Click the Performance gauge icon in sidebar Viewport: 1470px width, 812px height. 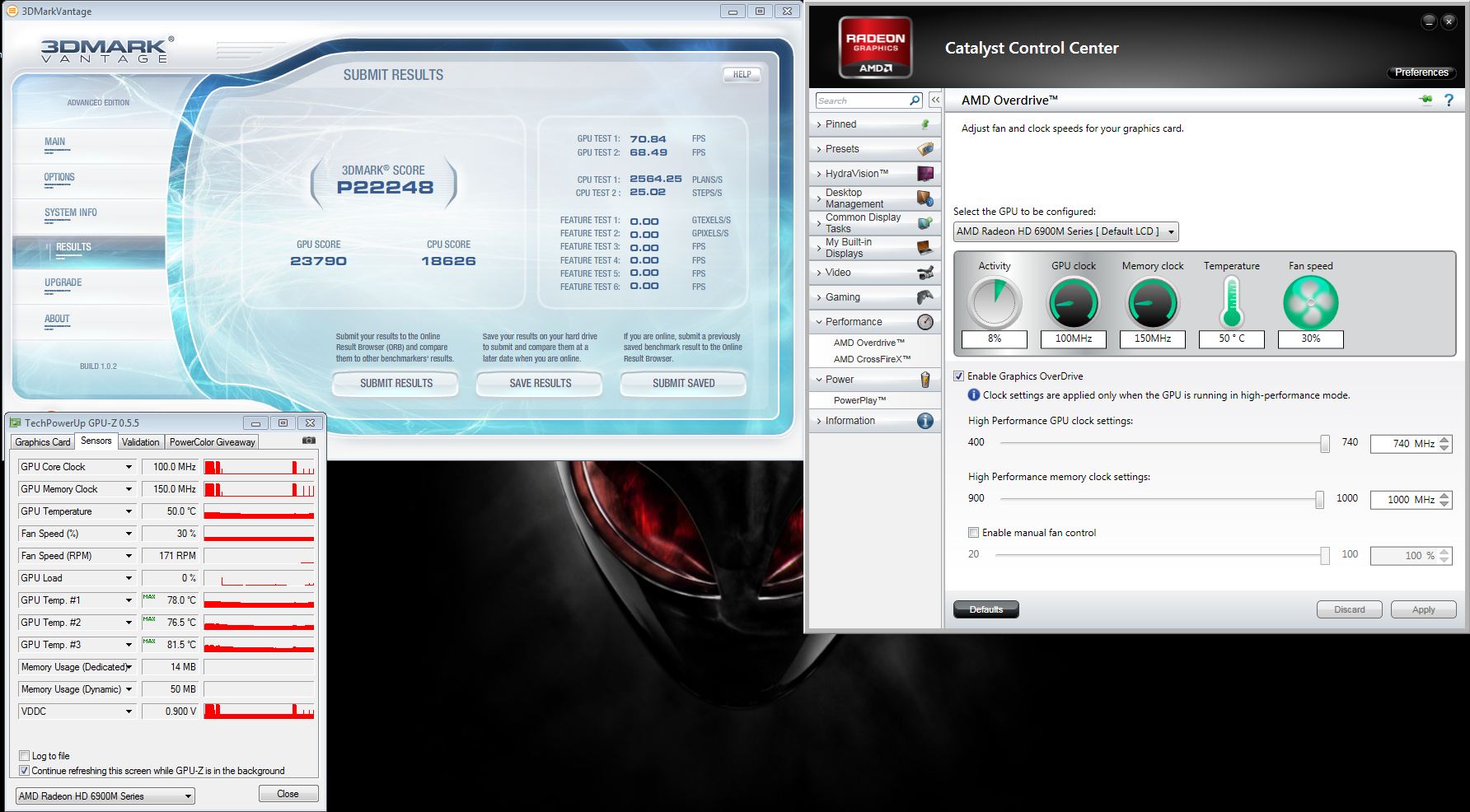[925, 322]
